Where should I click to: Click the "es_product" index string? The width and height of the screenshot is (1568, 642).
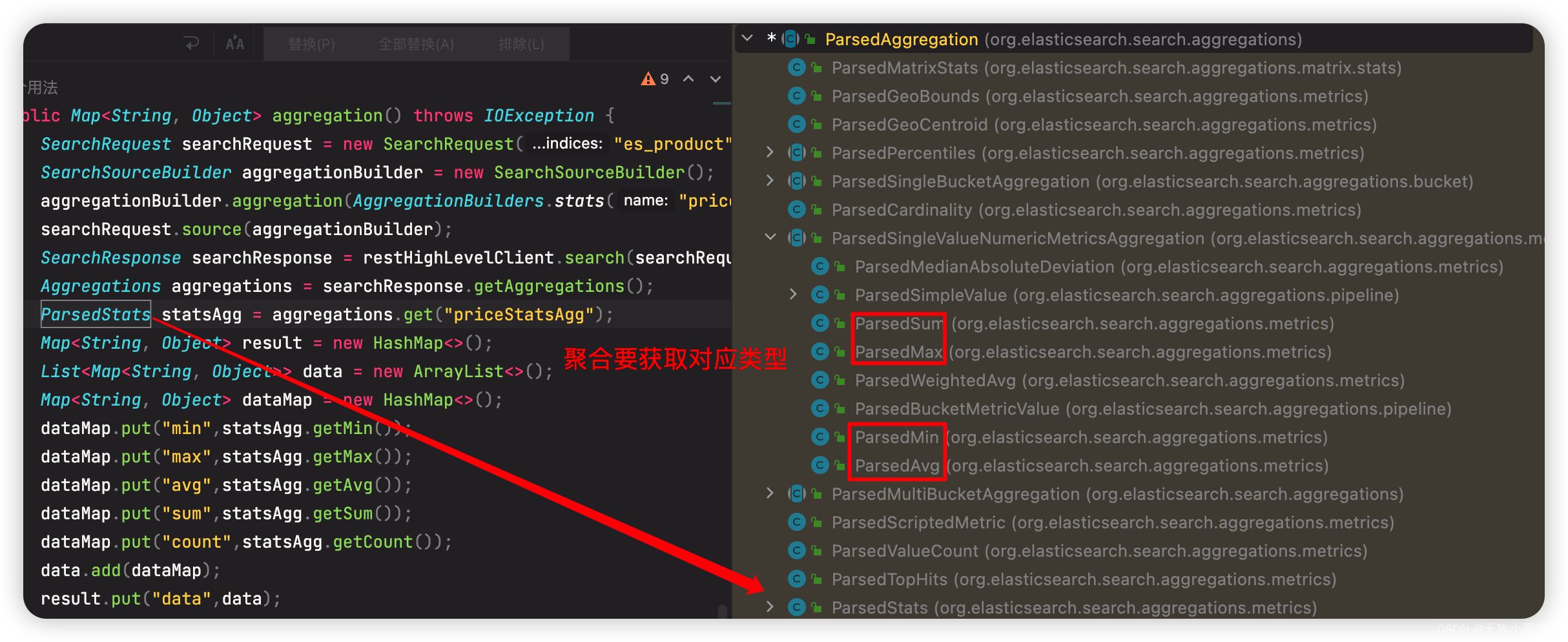(672, 144)
